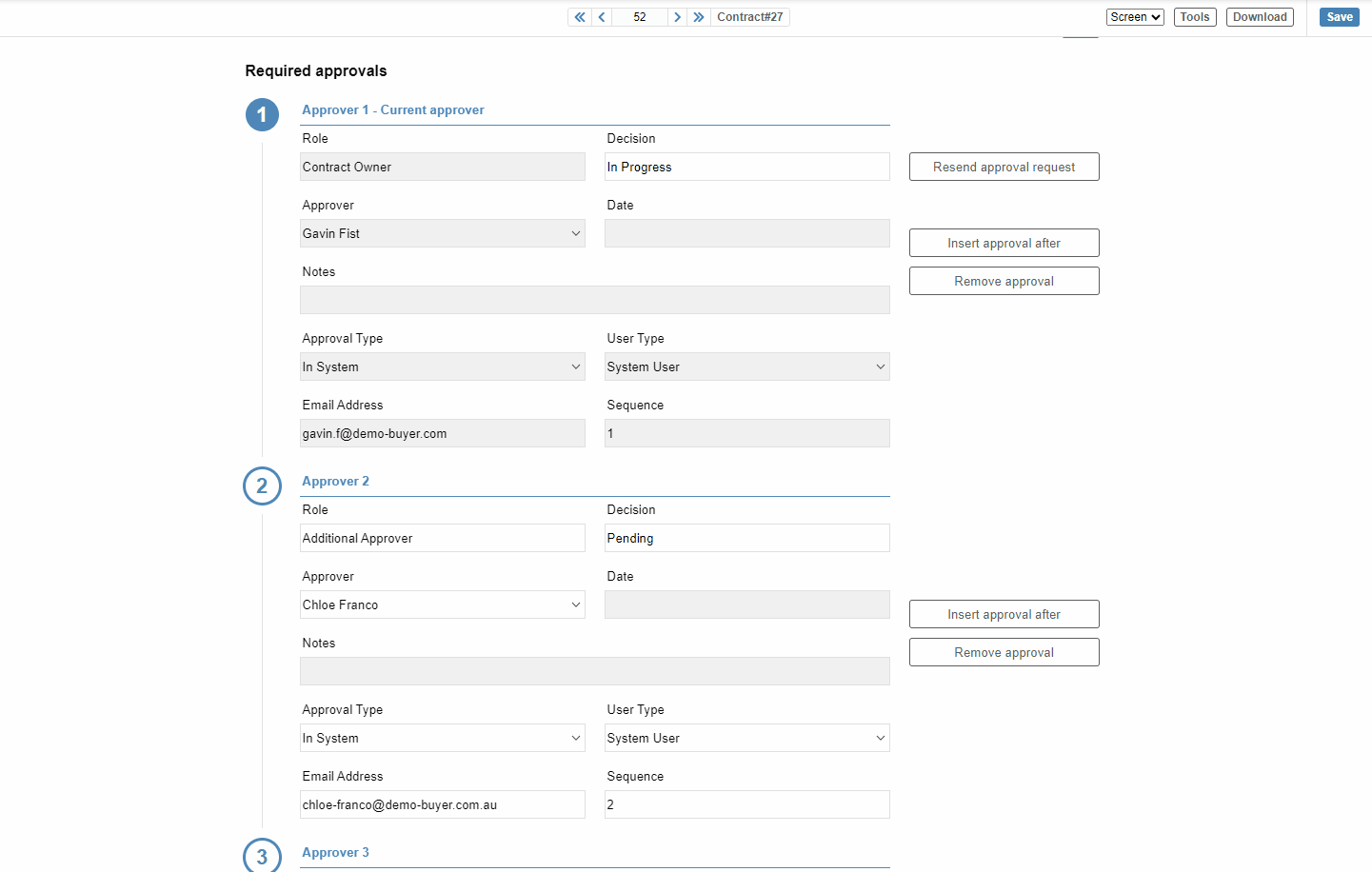Click the step 1 circle marker

pos(262,115)
